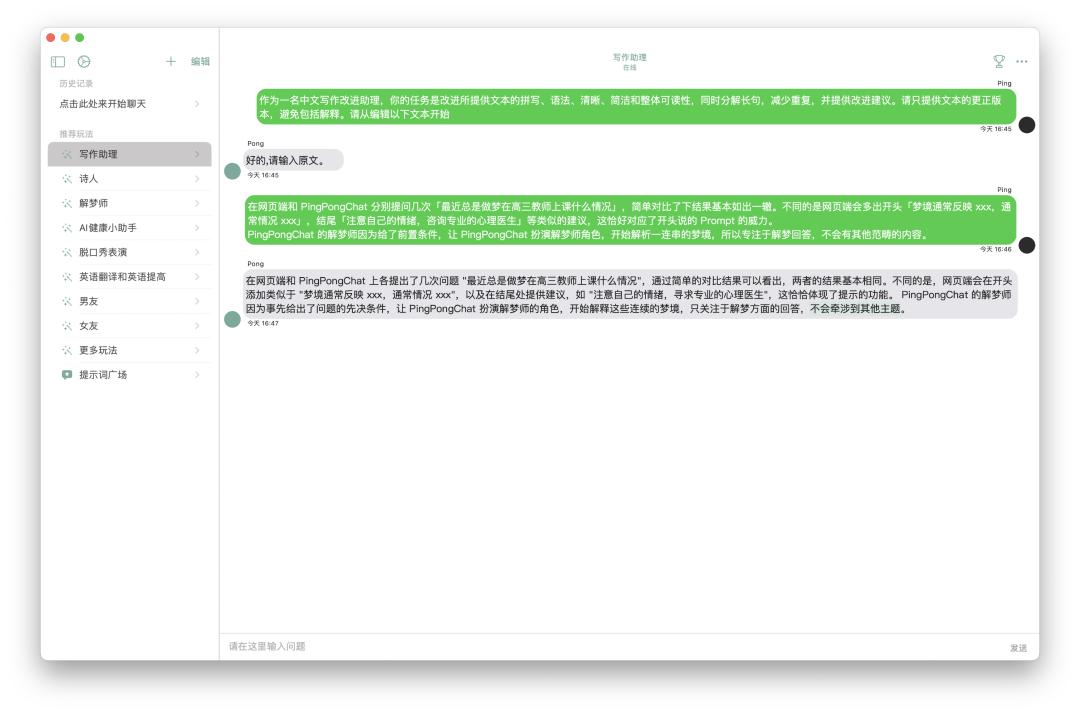Select 女友 in sidebar list
Viewport: 1080px width, 714px height.
[x=129, y=326]
